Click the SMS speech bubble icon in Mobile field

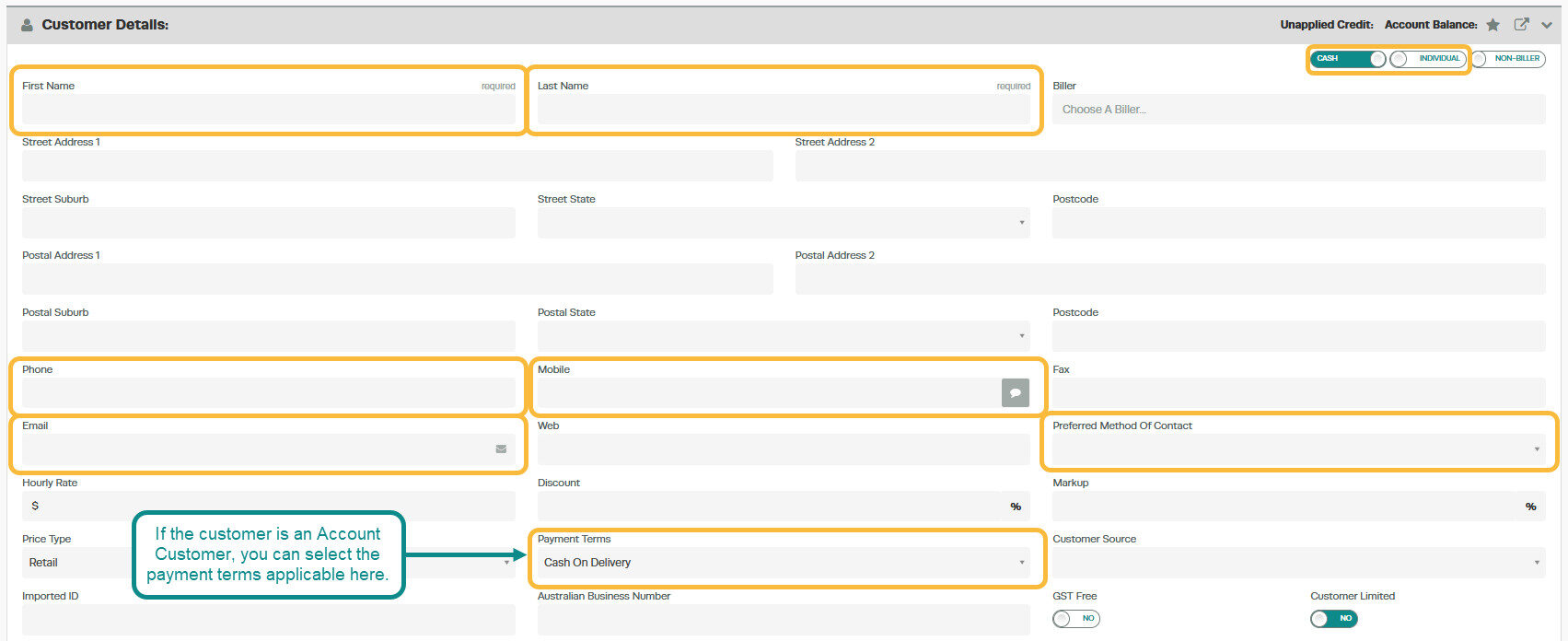pos(1016,393)
